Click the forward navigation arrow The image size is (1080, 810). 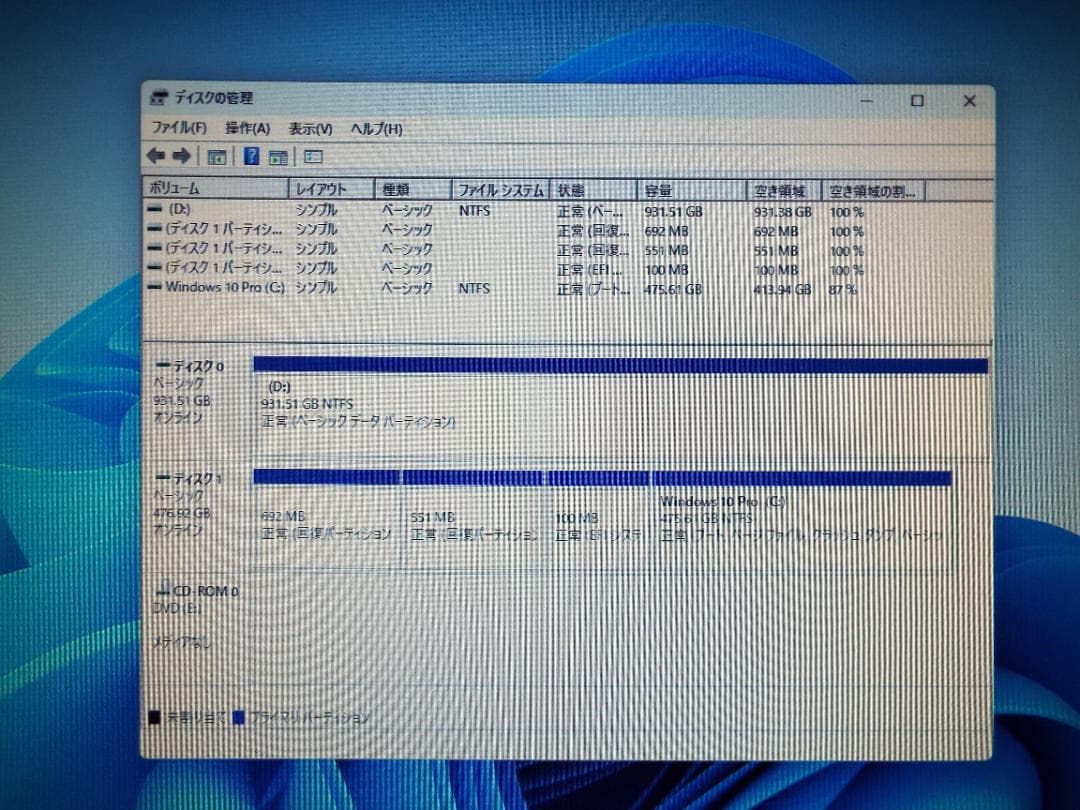coord(183,156)
